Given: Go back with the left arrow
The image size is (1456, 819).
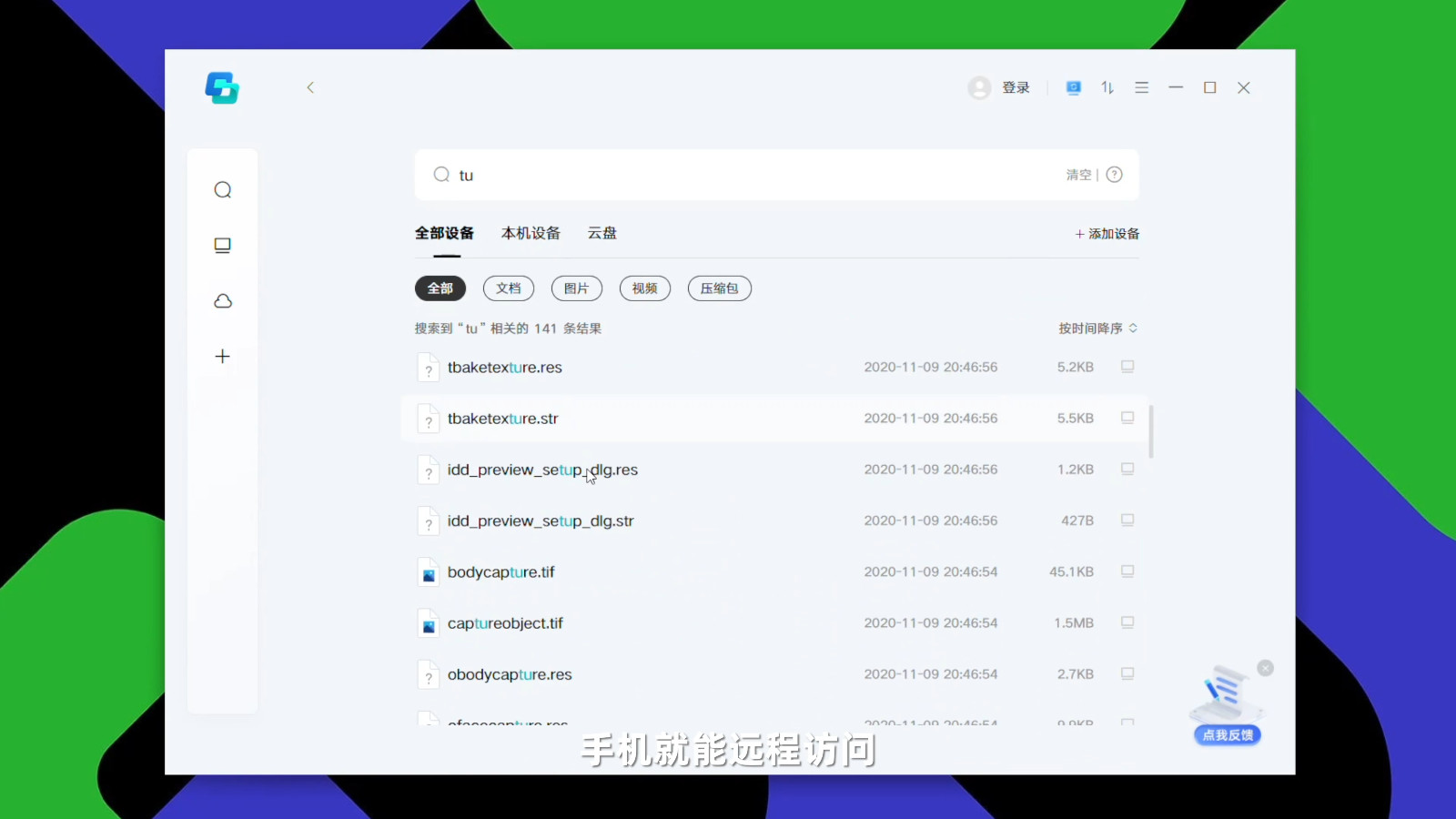Looking at the screenshot, I should tap(310, 87).
